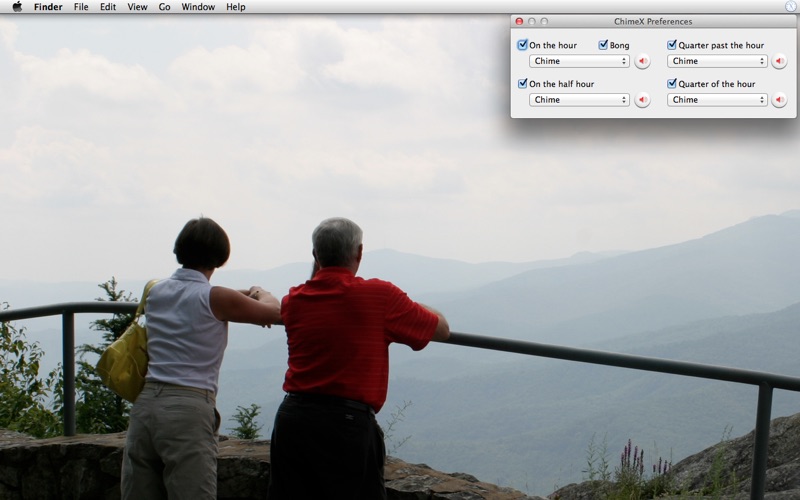Disable Quarter past the hour chime
The height and width of the screenshot is (500, 800).
click(672, 45)
